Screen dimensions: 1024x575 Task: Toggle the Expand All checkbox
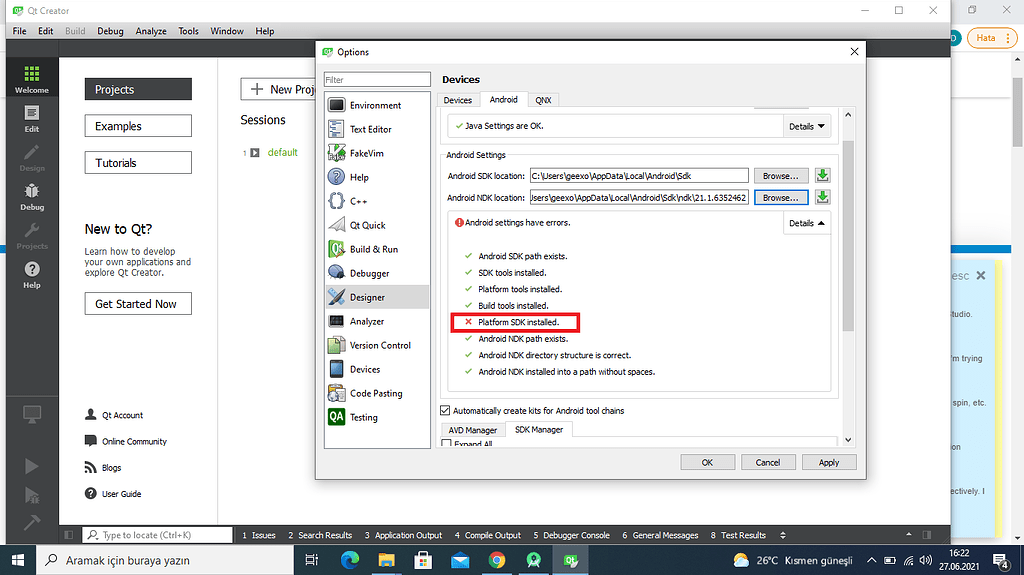(447, 444)
